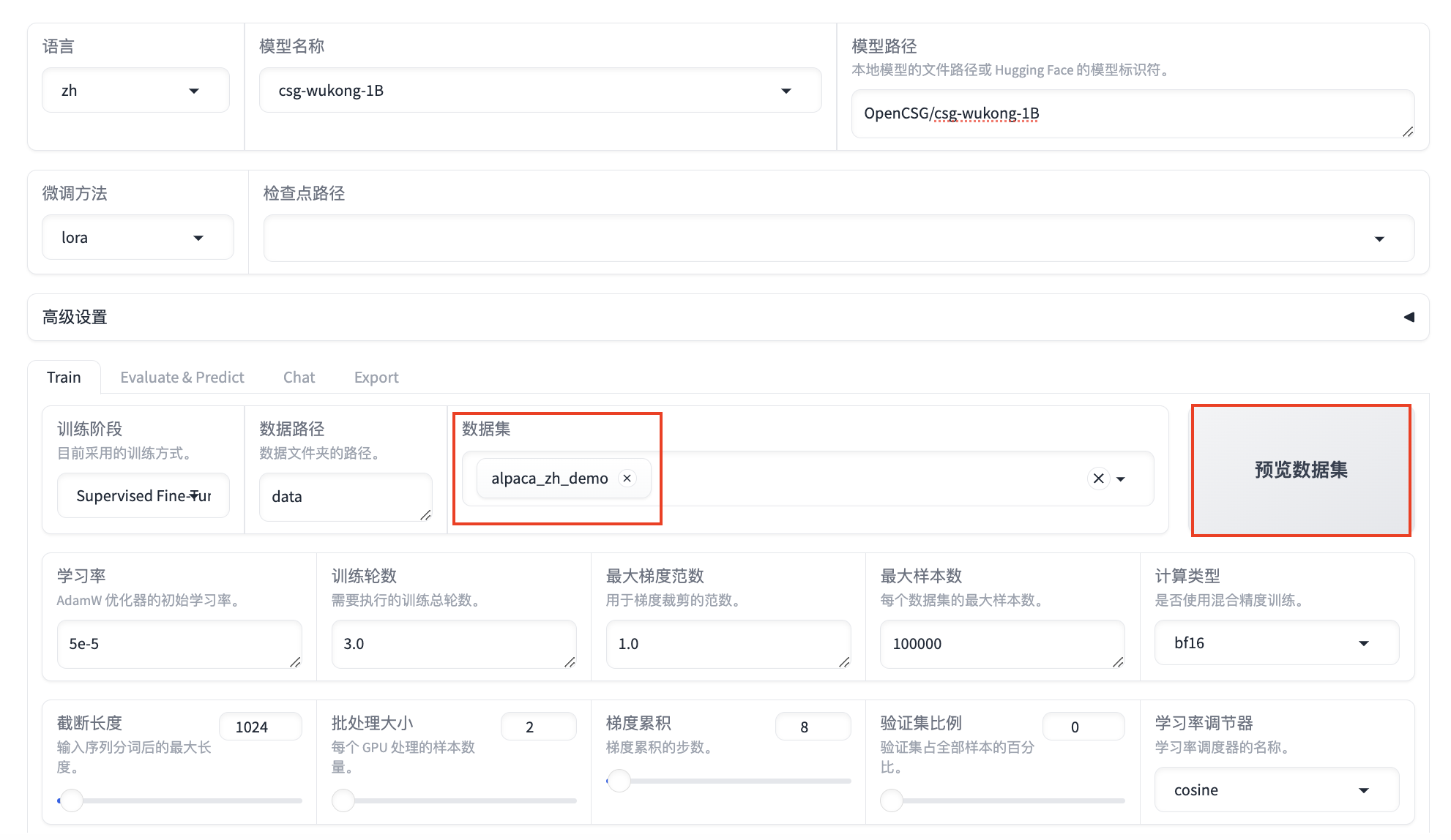Clear all selected datasets with X icon
Screen dimensions: 1451x840
(x=1098, y=479)
